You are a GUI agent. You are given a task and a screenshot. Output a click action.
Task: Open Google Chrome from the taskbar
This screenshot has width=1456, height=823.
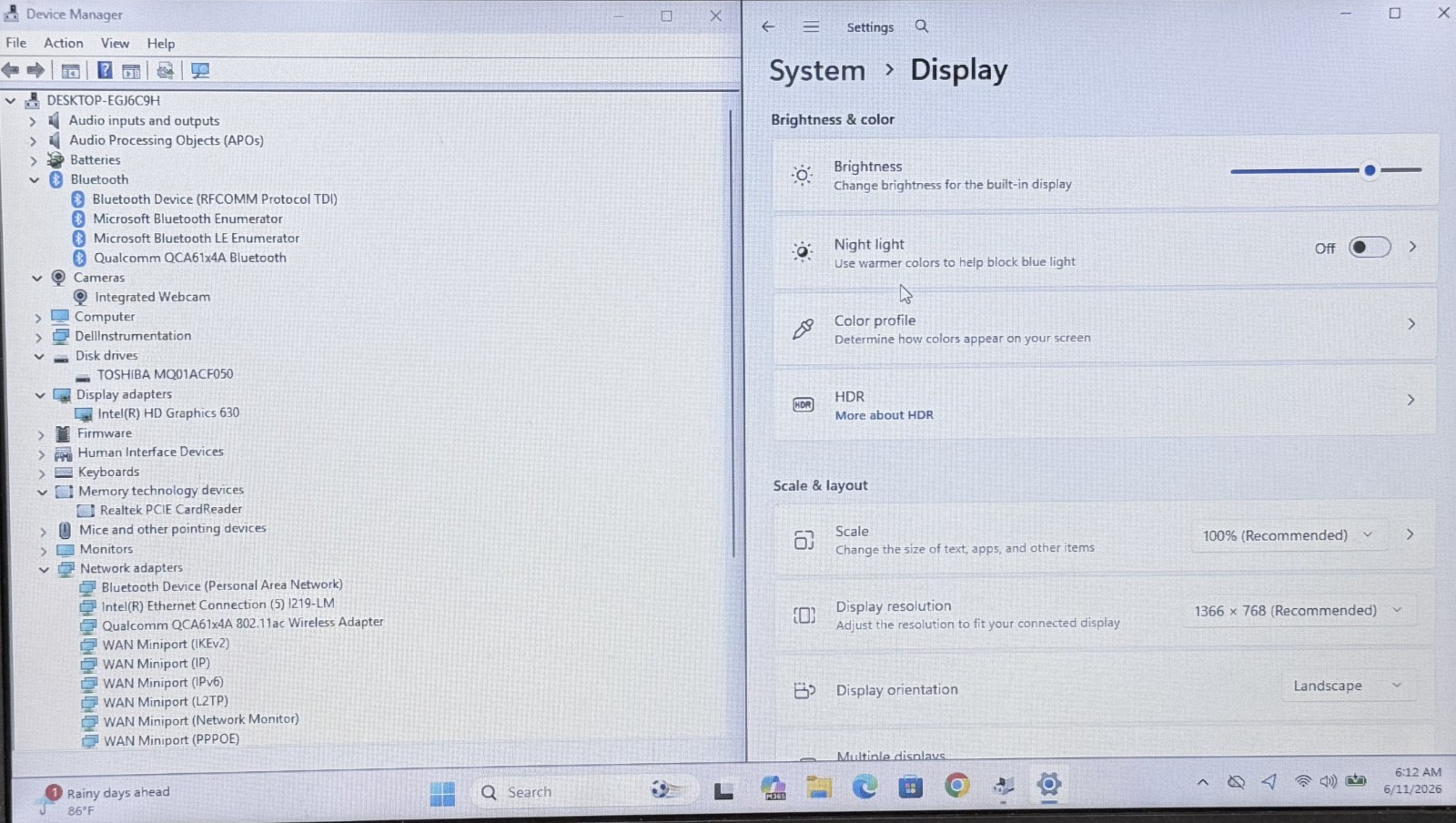pyautogui.click(x=956, y=785)
